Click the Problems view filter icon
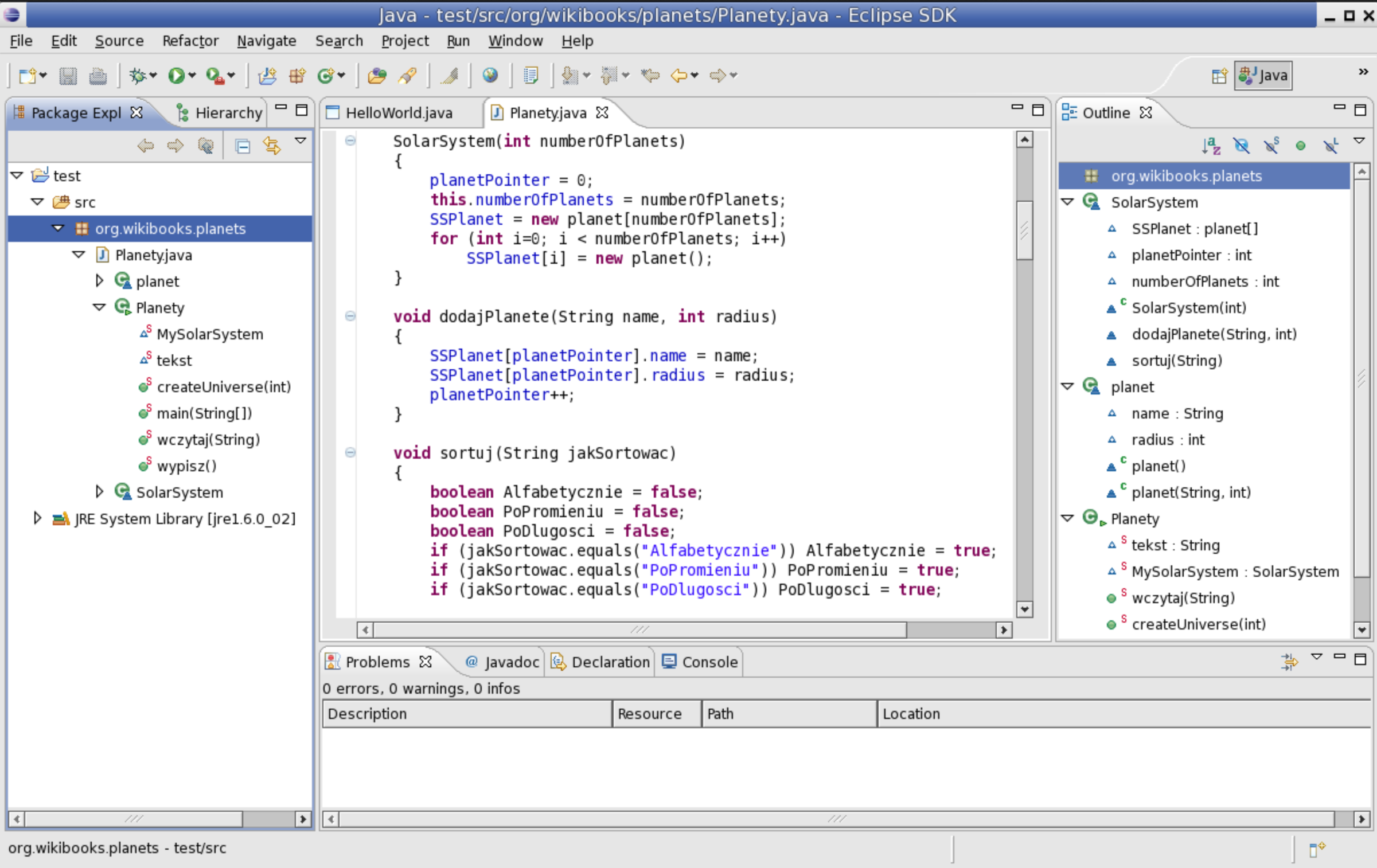This screenshot has height=868, width=1377. click(x=1289, y=662)
